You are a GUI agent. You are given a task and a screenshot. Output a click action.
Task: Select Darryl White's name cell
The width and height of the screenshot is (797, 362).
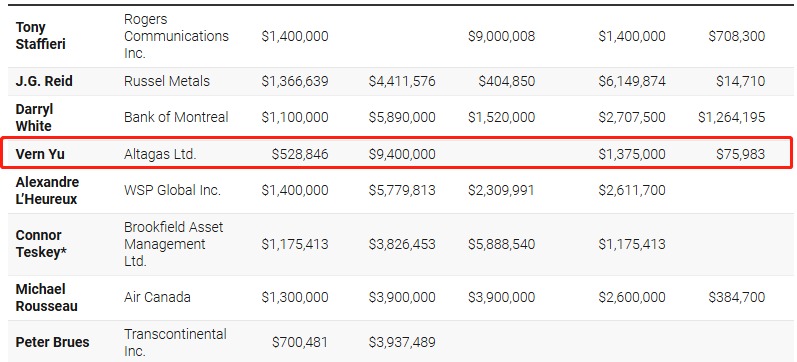coord(35,117)
